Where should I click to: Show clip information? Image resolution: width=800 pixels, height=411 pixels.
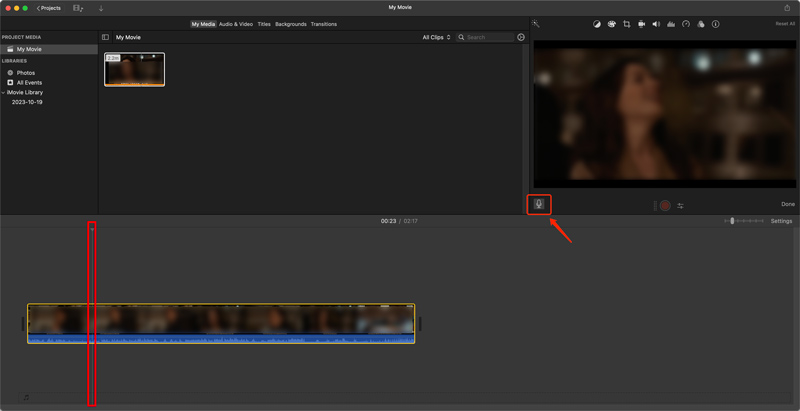715,24
